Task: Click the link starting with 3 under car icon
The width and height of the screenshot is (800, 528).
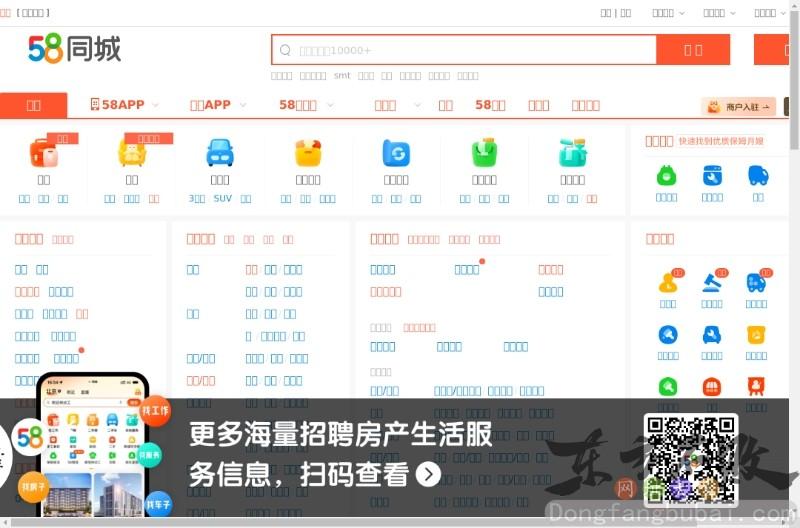Action: pos(197,198)
